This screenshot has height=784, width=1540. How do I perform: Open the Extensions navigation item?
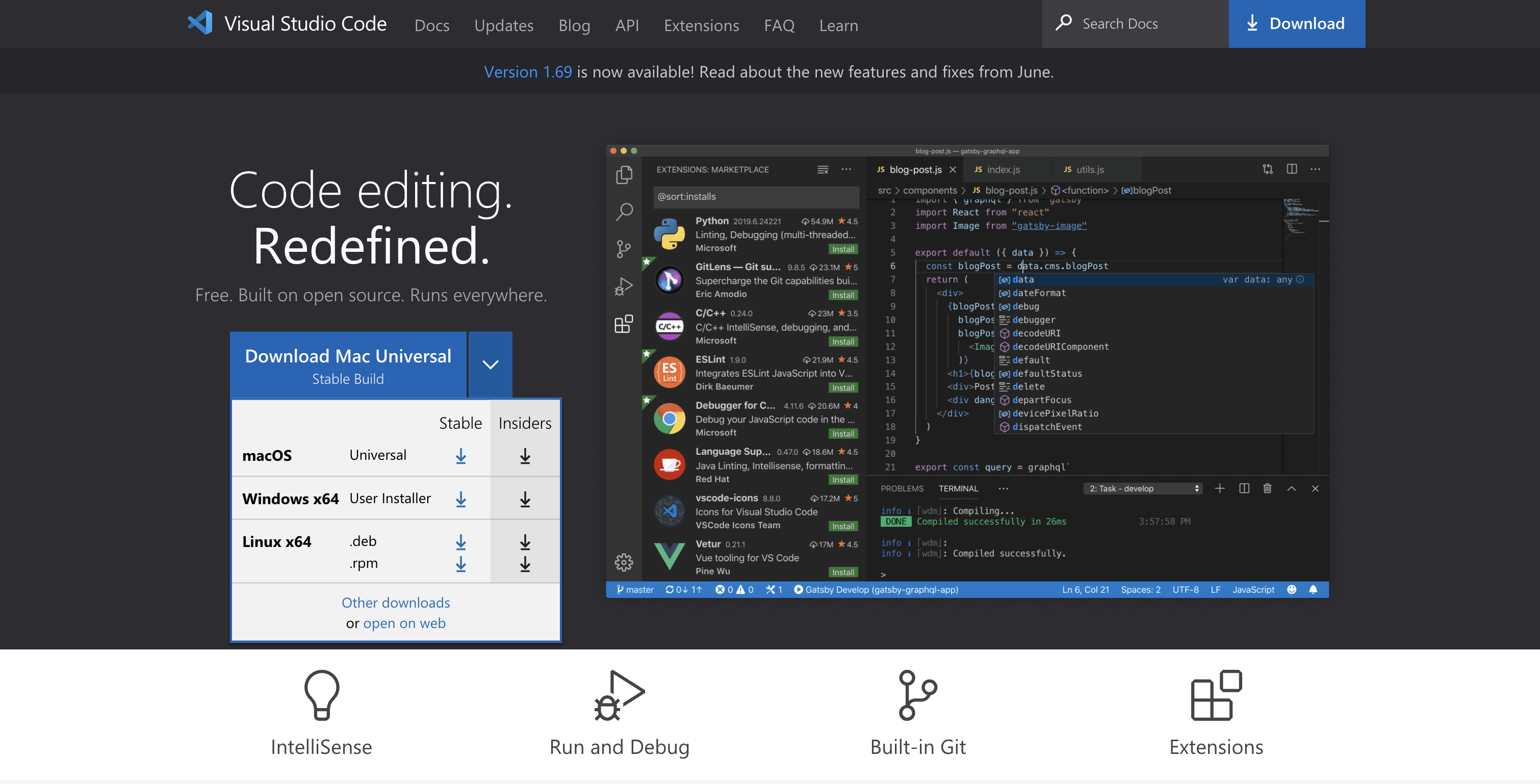(x=701, y=25)
